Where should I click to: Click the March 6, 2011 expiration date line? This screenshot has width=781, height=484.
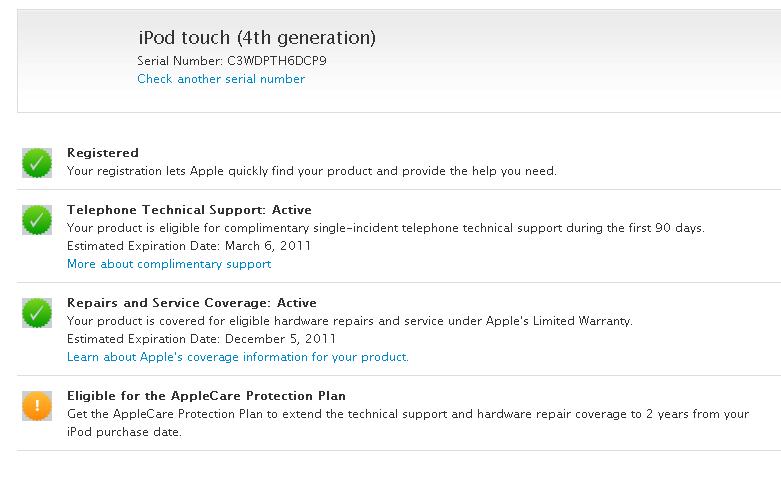click(x=189, y=246)
